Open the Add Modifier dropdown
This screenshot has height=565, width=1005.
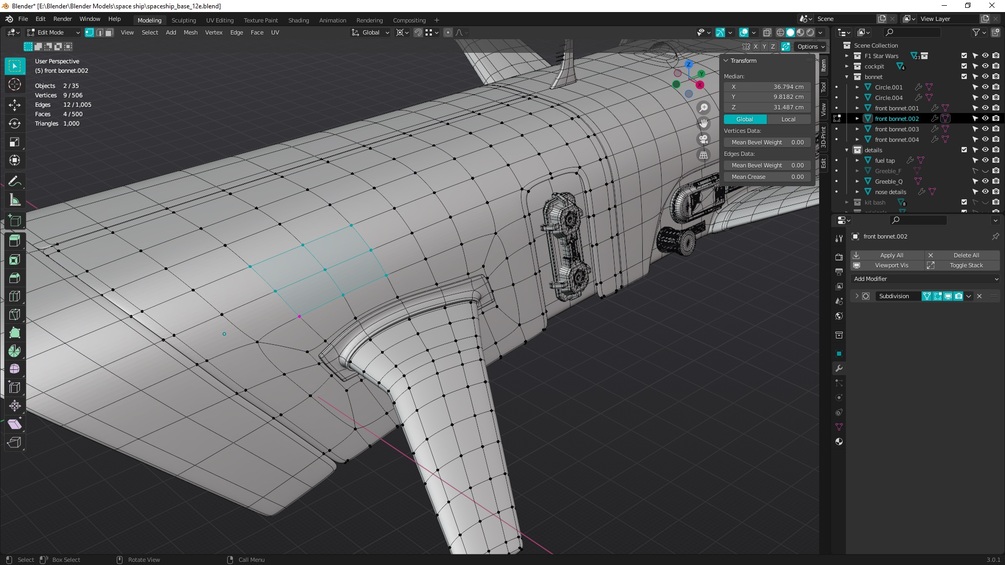point(924,279)
